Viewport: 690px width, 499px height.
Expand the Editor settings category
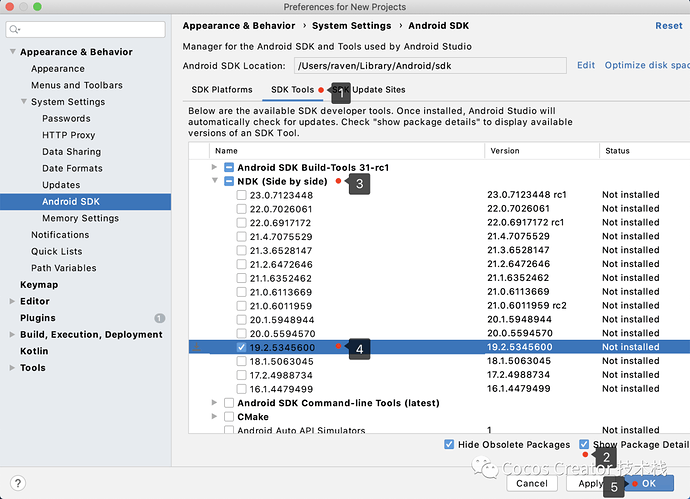11,301
